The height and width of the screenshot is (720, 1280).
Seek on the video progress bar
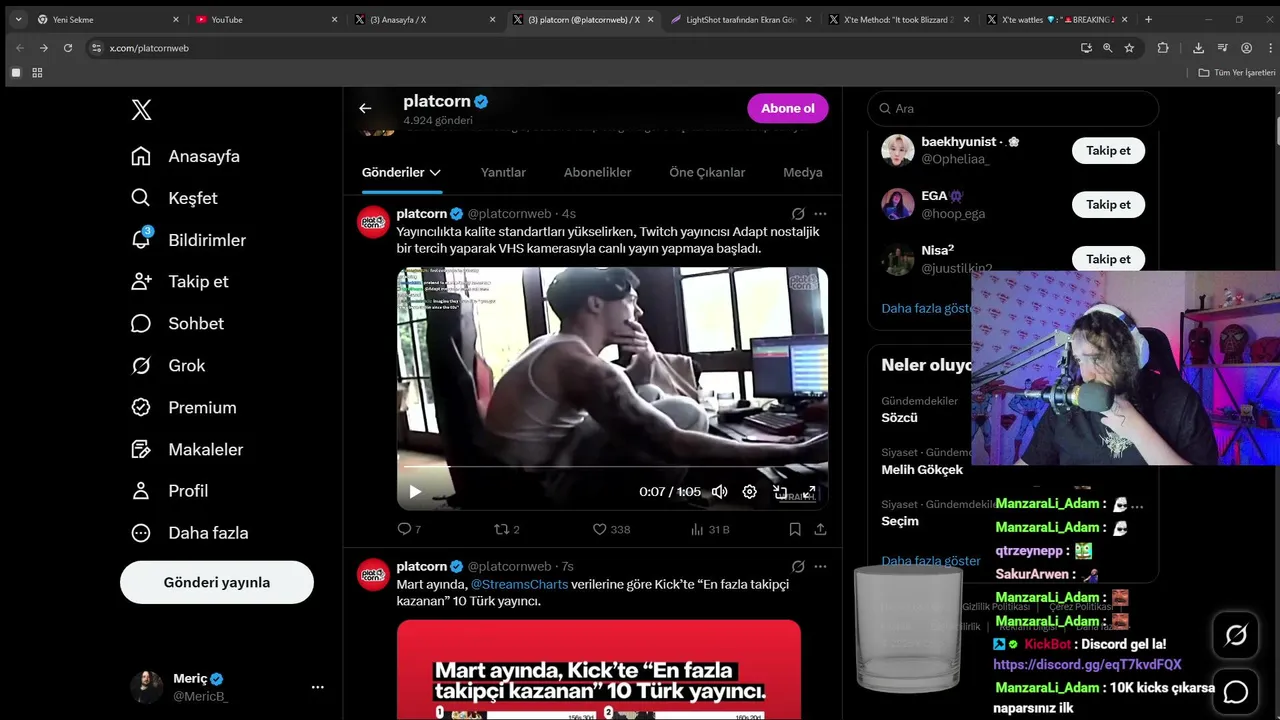(x=612, y=467)
